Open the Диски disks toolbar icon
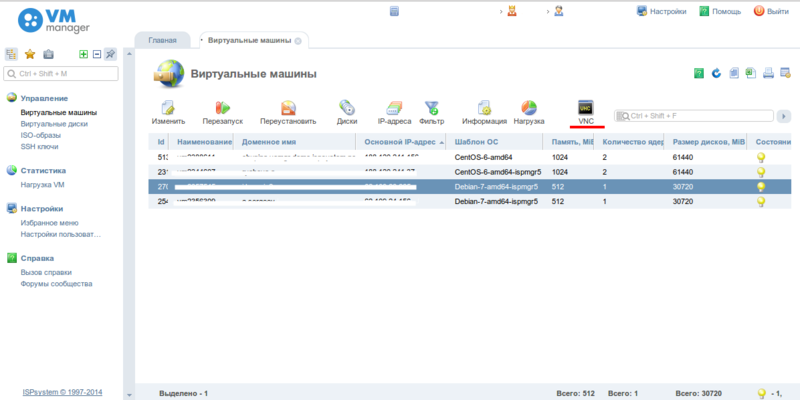800x400 pixels. pos(347,108)
